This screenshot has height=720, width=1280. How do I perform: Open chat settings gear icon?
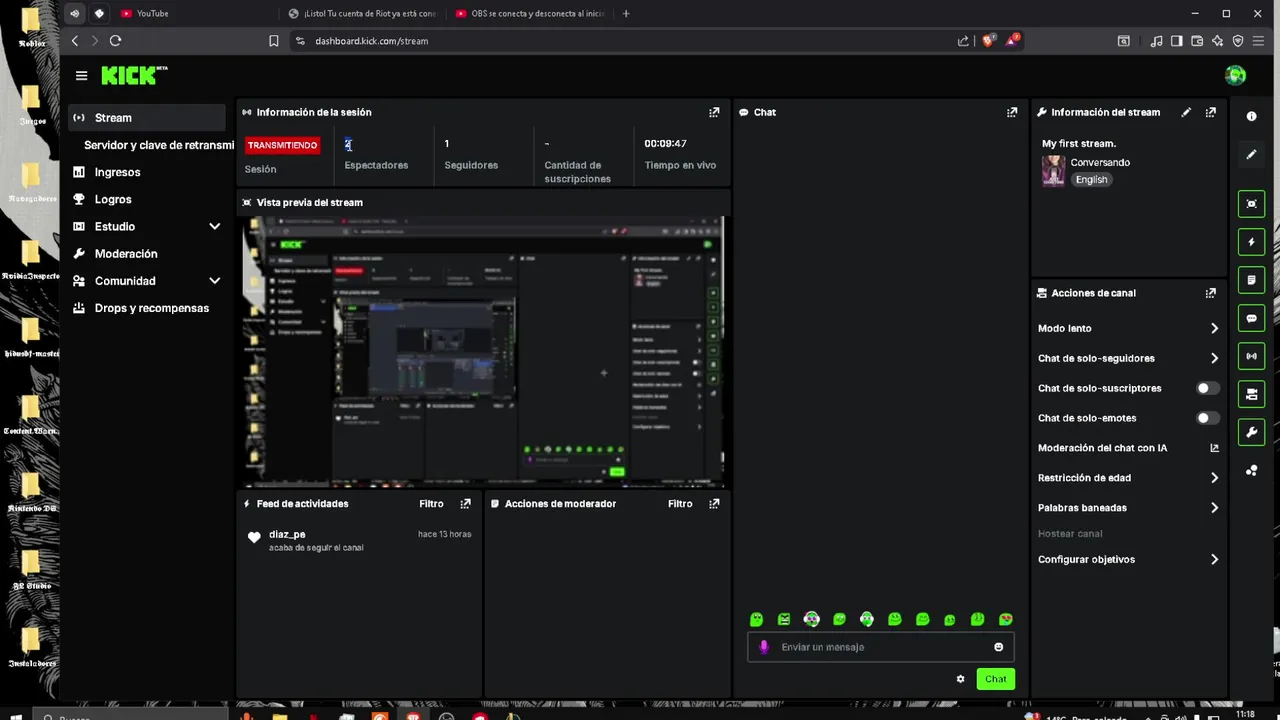[x=960, y=679]
